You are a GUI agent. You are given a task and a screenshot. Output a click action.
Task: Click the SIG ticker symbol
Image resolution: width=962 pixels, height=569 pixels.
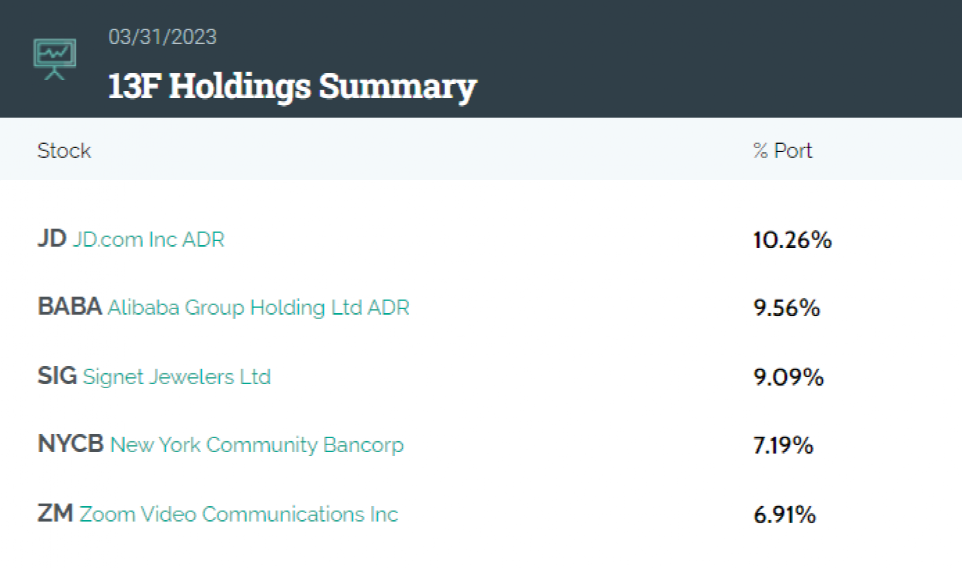pos(57,376)
